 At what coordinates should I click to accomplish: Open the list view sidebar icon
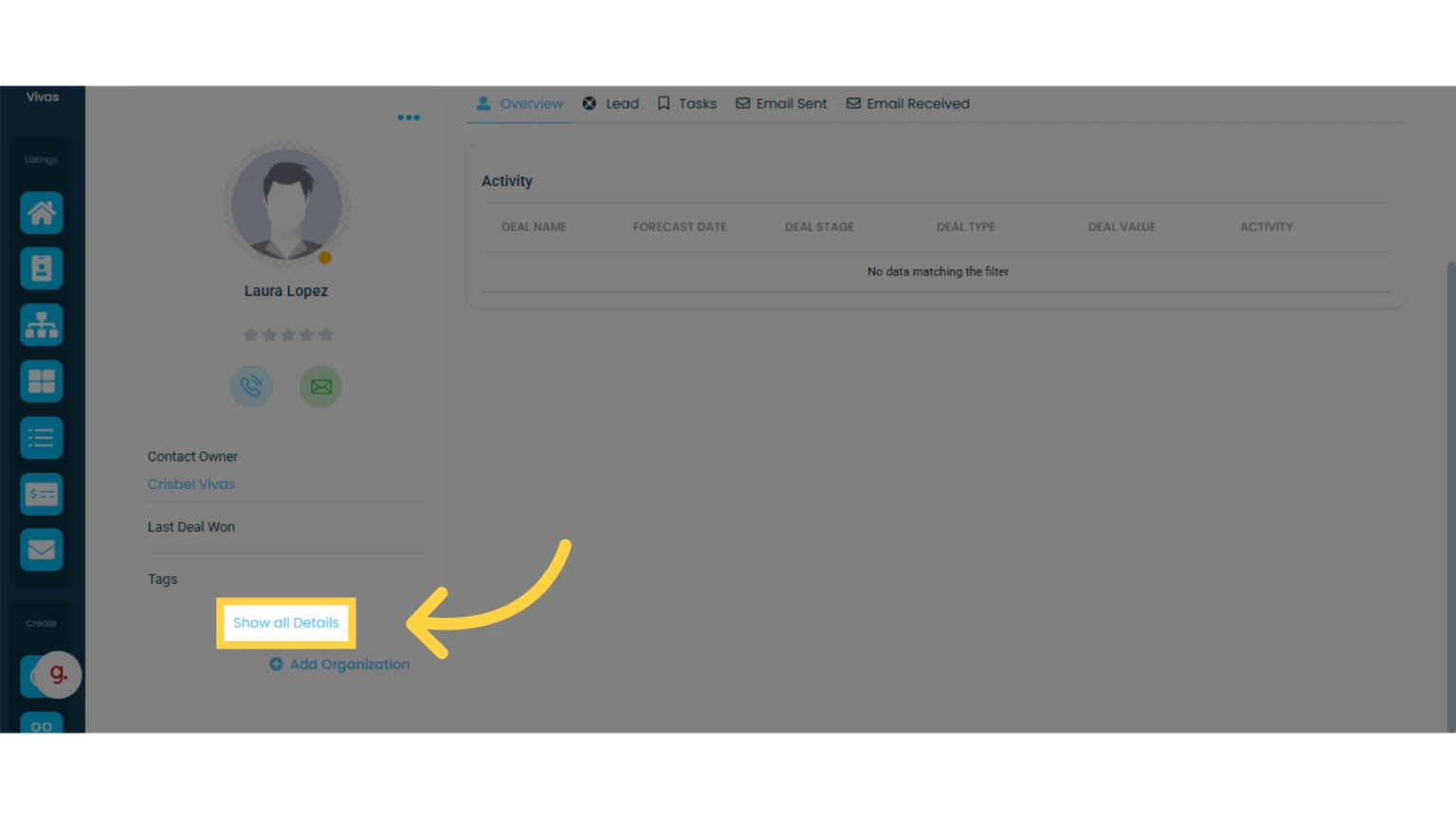tap(42, 438)
